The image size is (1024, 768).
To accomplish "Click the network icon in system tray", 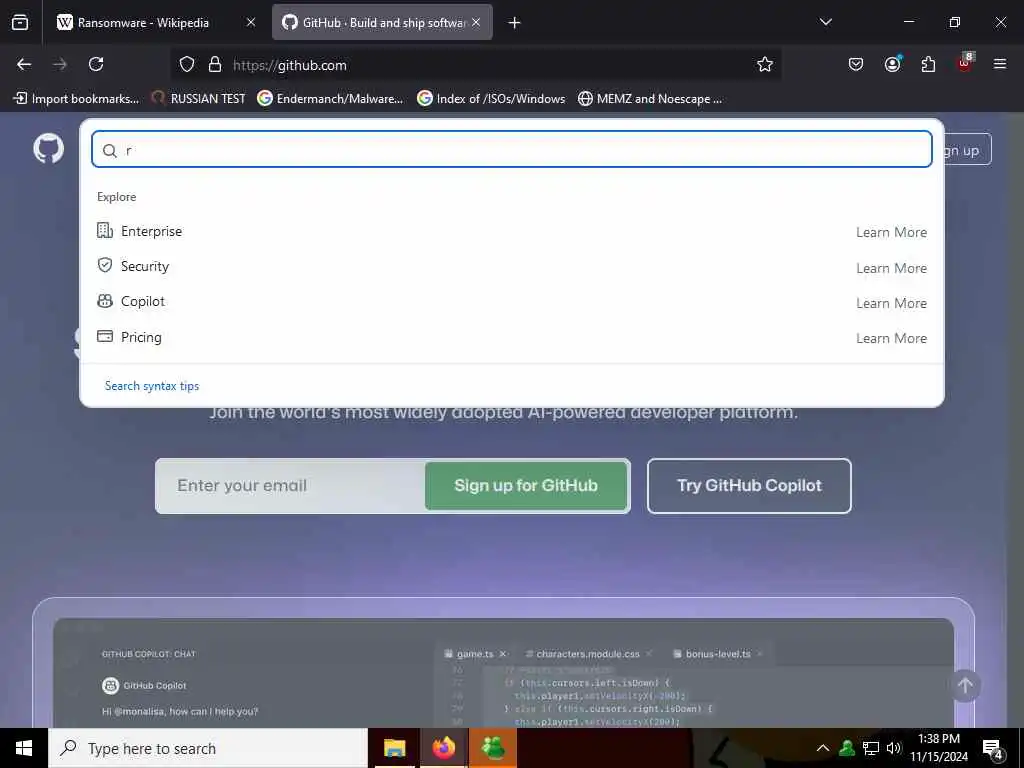I will click(871, 748).
